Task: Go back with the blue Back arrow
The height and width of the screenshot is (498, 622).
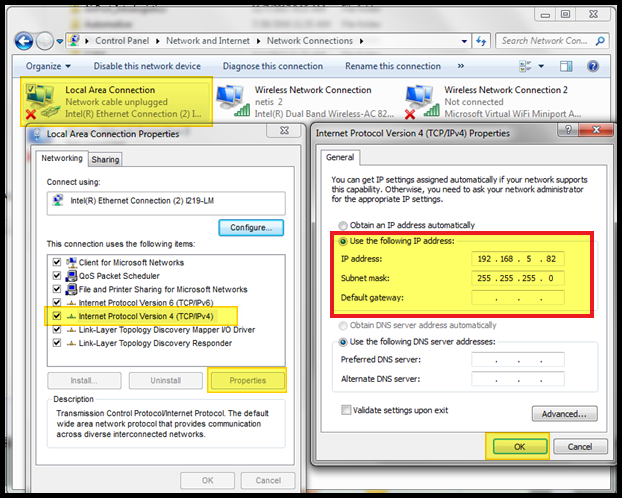Action: (x=23, y=41)
